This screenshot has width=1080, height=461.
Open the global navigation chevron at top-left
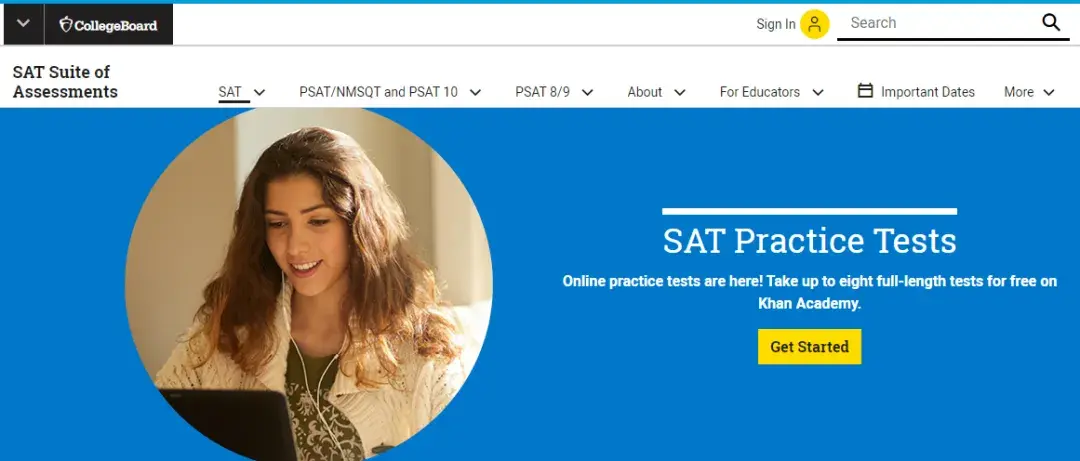(23, 23)
